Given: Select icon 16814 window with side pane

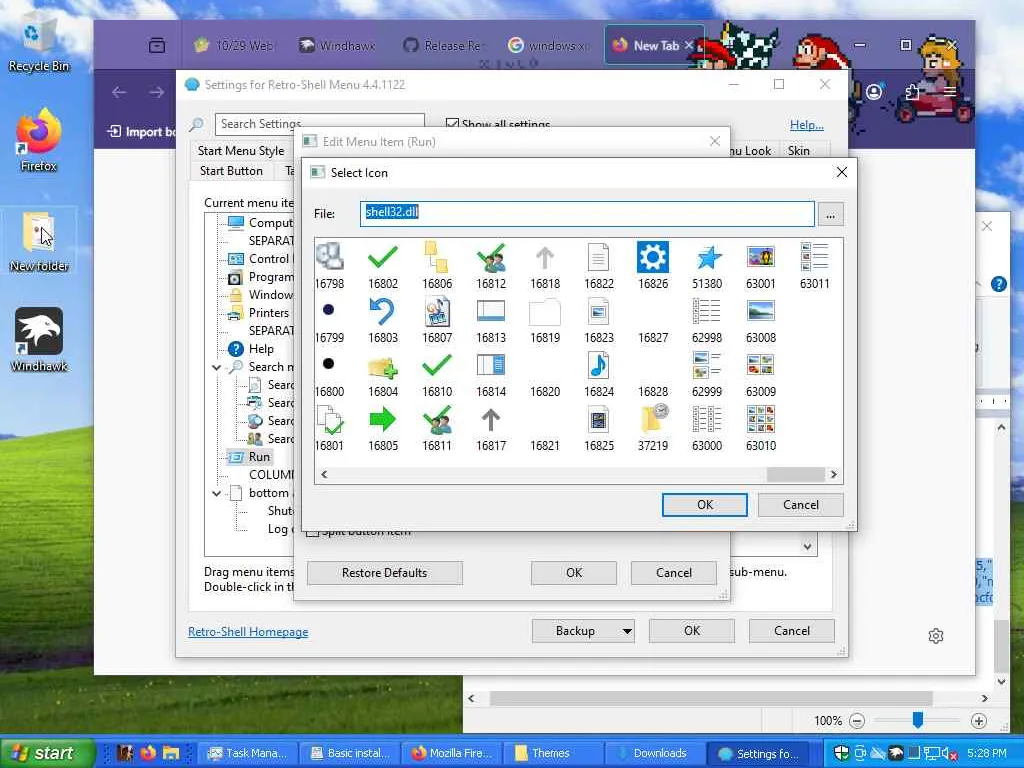Looking at the screenshot, I should (491, 365).
